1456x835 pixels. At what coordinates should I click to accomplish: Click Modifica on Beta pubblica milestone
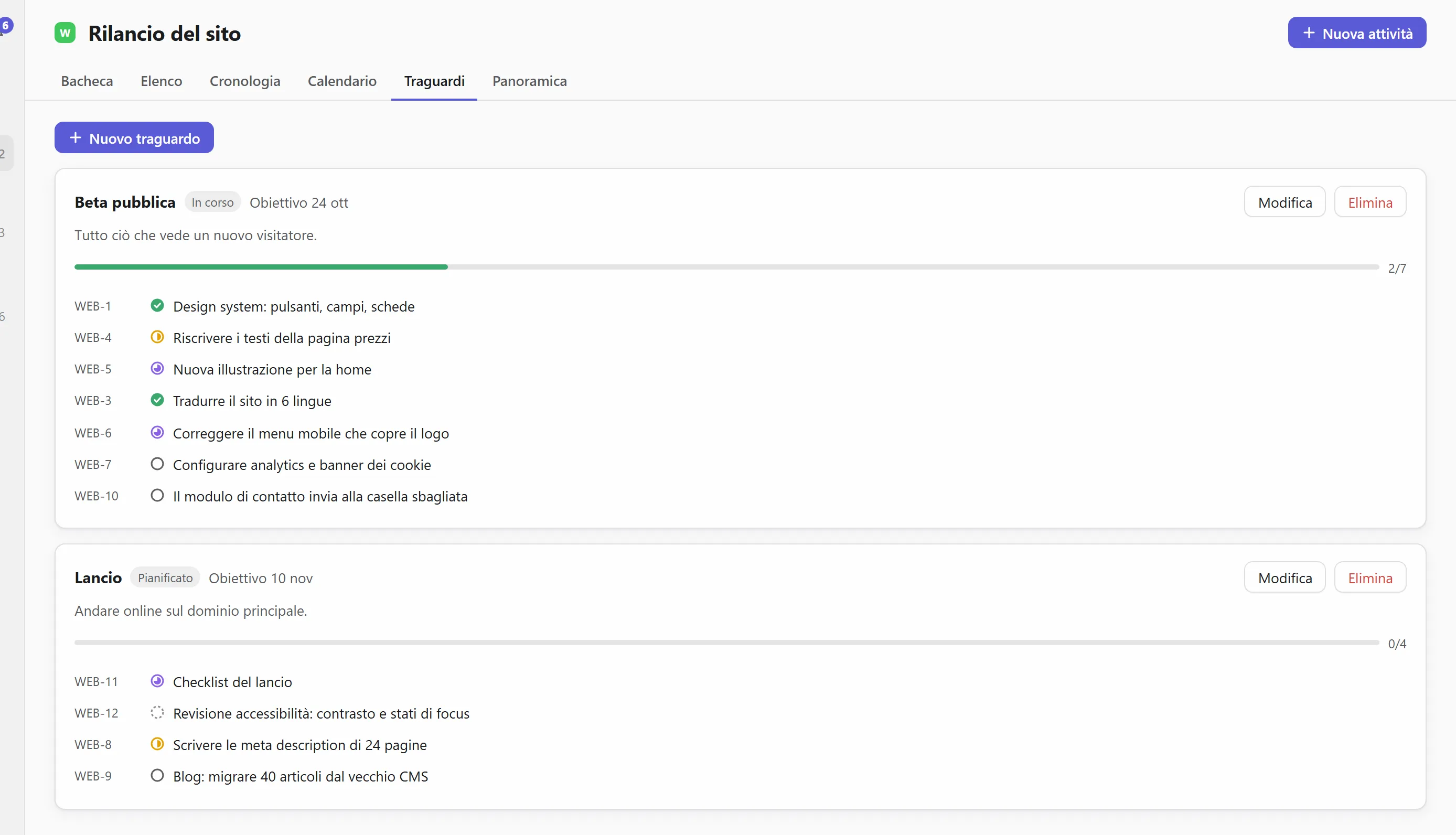[x=1284, y=202]
